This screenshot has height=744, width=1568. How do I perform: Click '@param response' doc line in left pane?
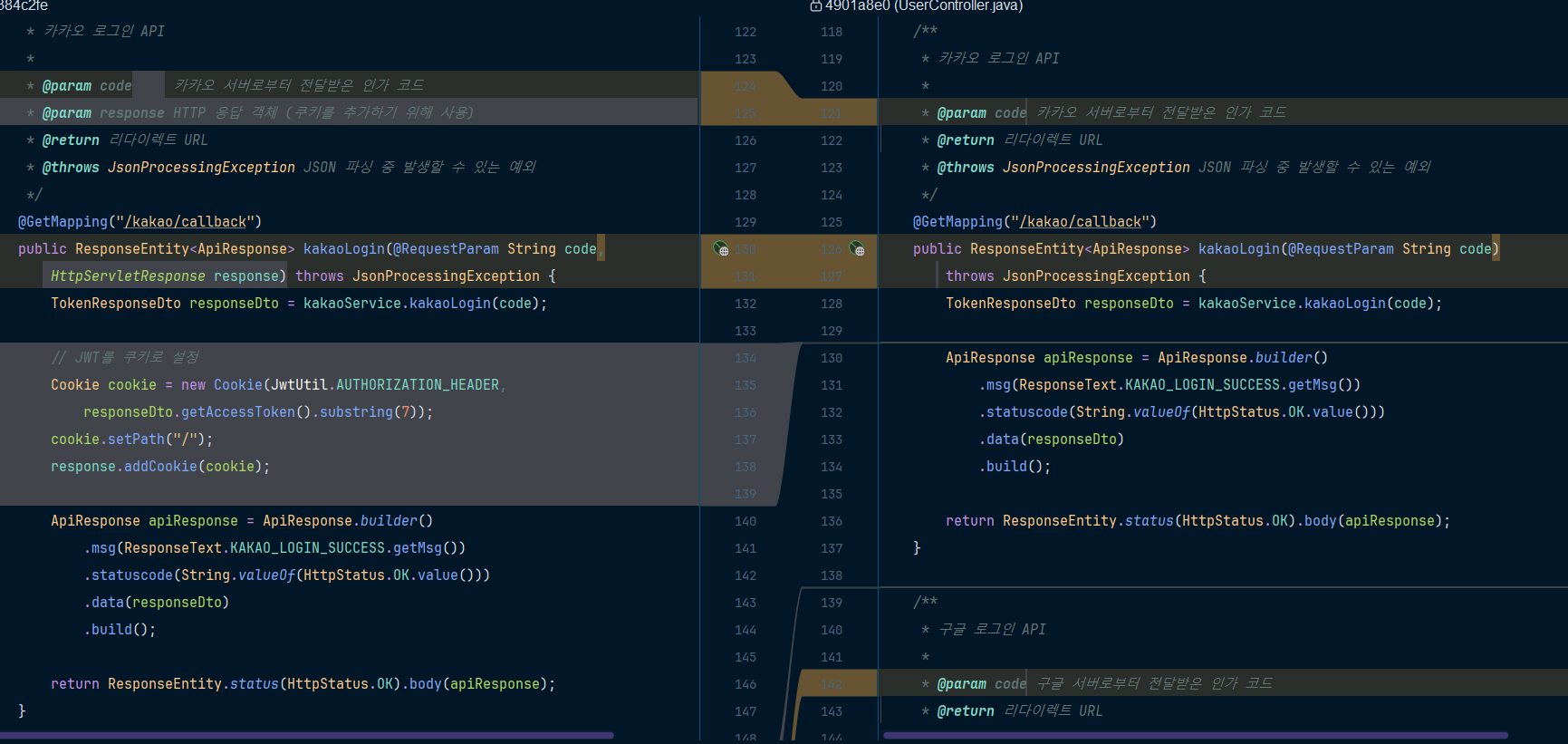point(250,113)
